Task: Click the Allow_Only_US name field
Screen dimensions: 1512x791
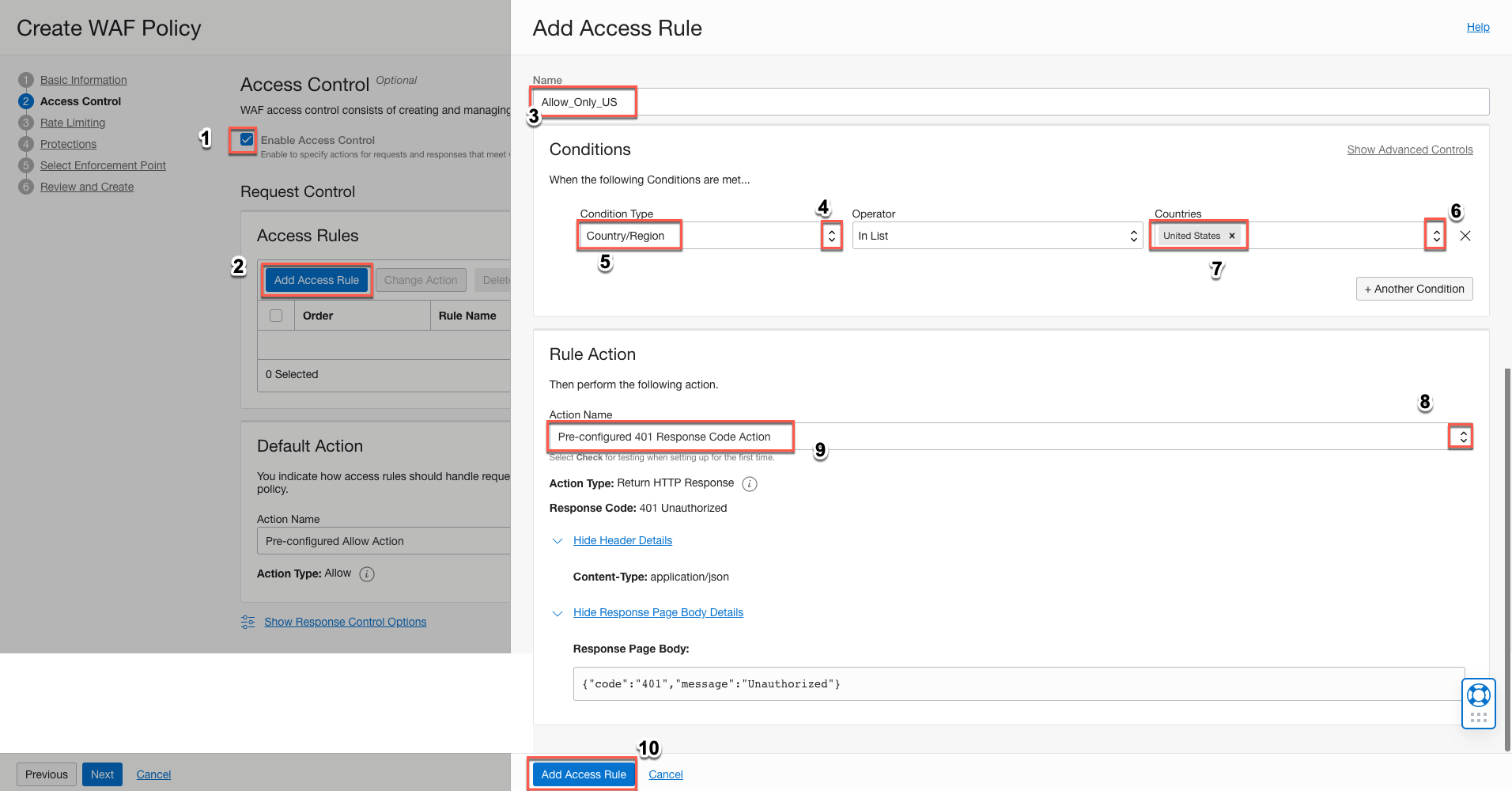Action: click(583, 103)
